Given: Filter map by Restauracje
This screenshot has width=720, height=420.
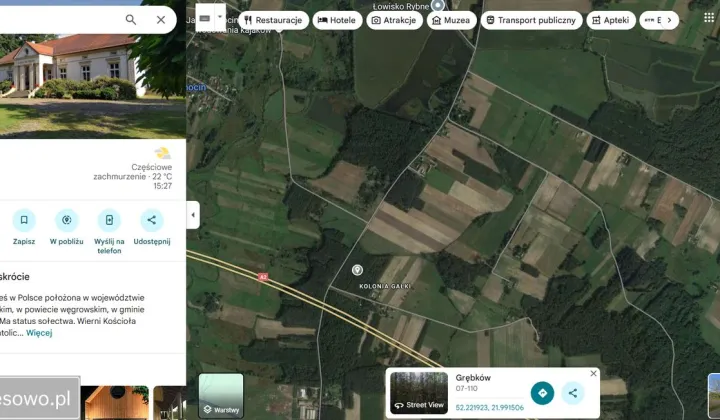Looking at the screenshot, I should point(273,20).
